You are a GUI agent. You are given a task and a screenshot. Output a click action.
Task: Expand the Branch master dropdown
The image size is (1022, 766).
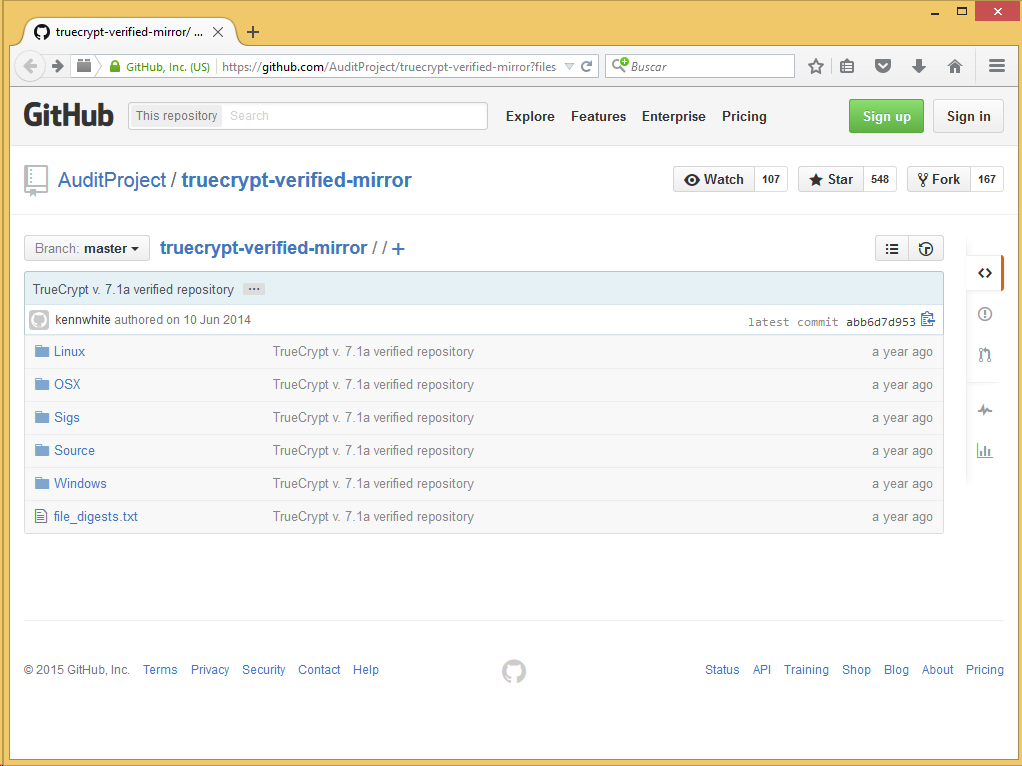[87, 248]
